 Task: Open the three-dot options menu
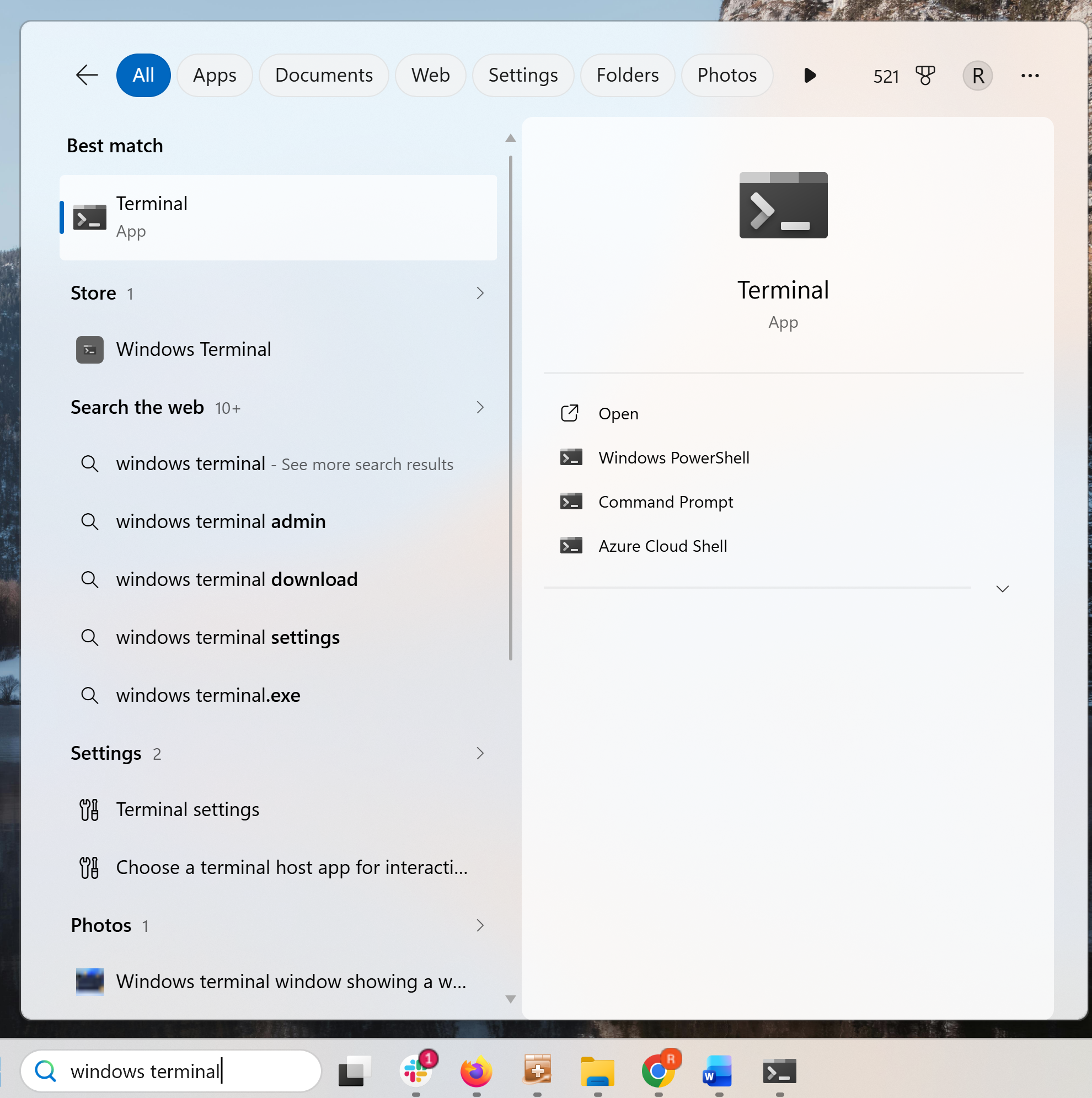tap(1030, 76)
